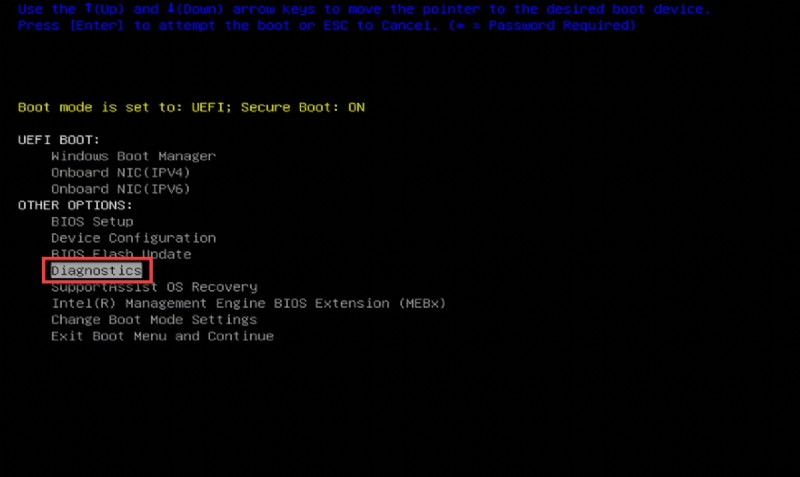
Task: Choose Onboard NIC(IPV4) boot device
Action: (120, 172)
